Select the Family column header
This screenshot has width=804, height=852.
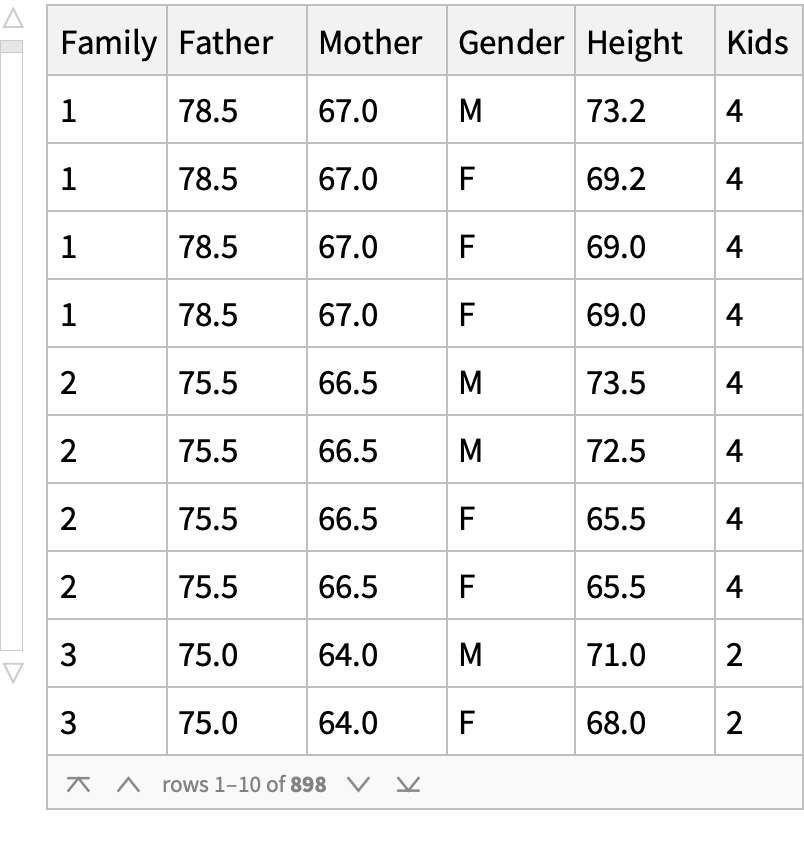point(108,43)
